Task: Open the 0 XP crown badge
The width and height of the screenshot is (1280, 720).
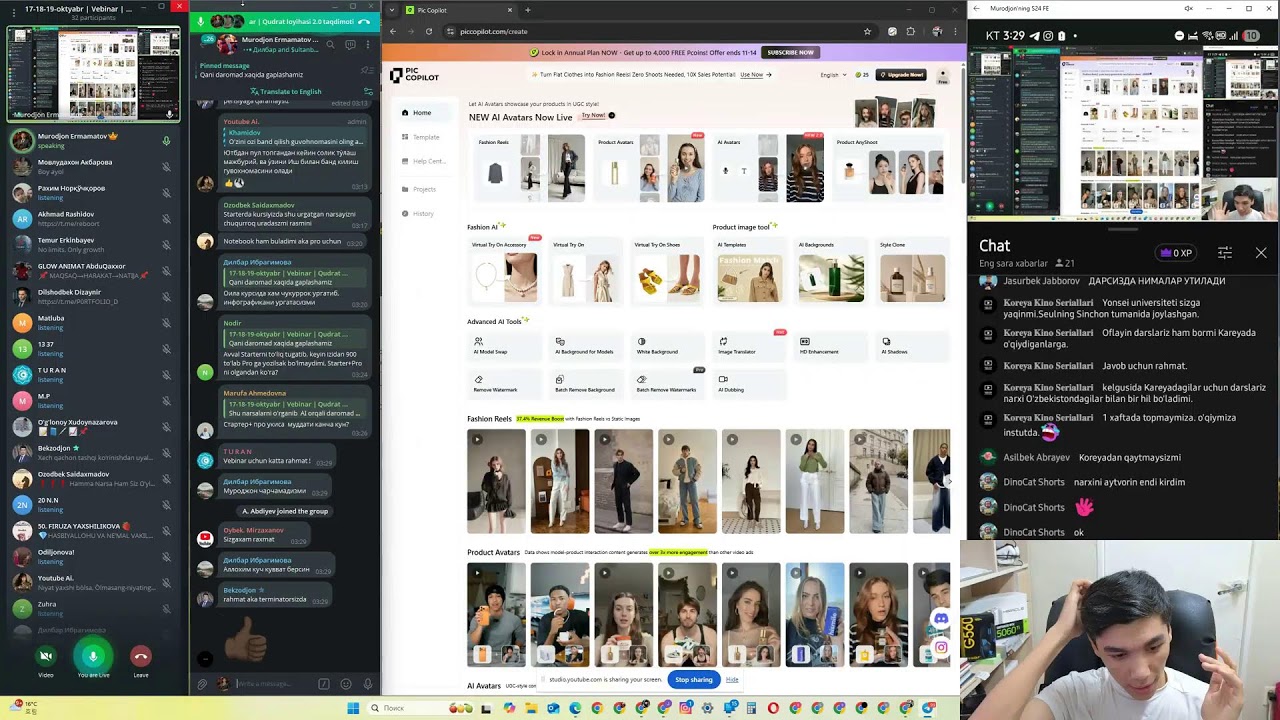Action: click(x=1174, y=253)
